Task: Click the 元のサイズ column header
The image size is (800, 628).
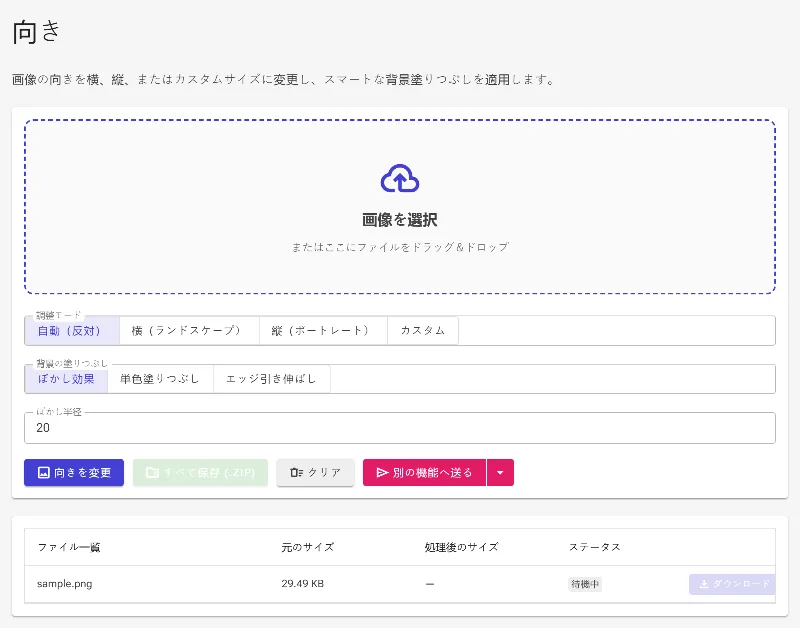Action: tap(308, 547)
